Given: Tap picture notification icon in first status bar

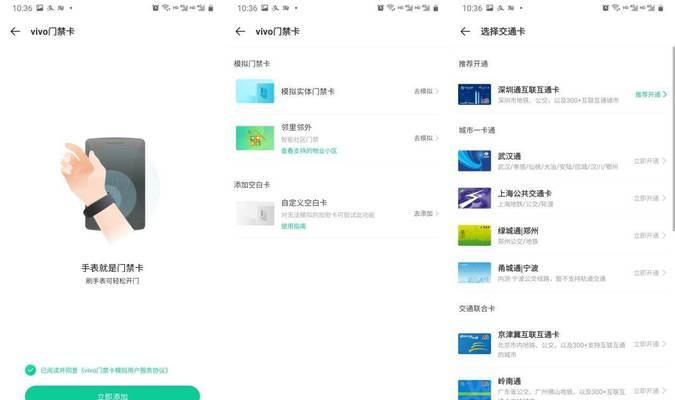Looking at the screenshot, I should (x=40, y=8).
